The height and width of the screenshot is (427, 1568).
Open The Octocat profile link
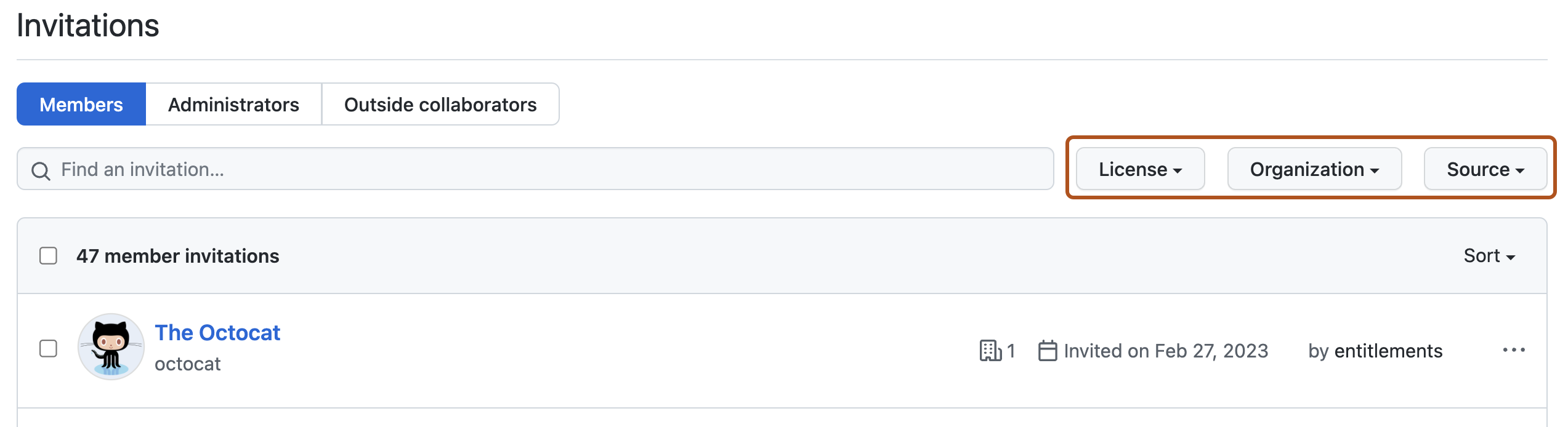tap(217, 332)
